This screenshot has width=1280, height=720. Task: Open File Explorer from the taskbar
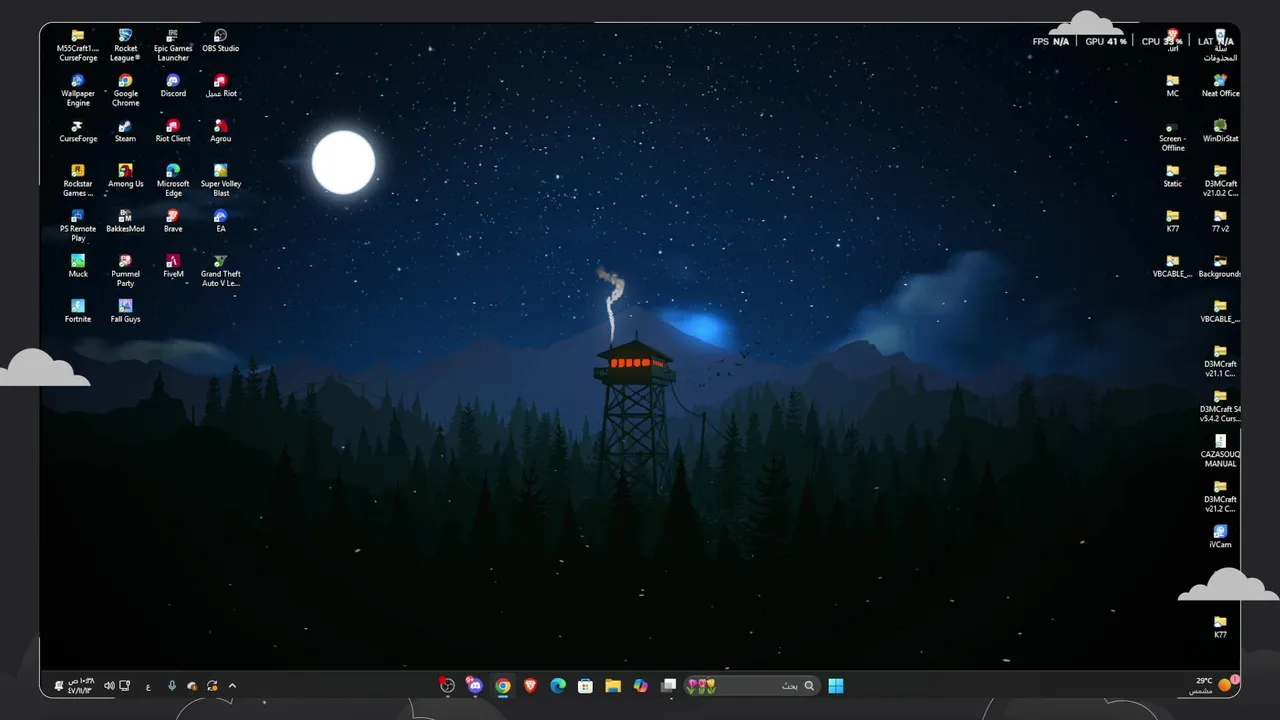(613, 685)
